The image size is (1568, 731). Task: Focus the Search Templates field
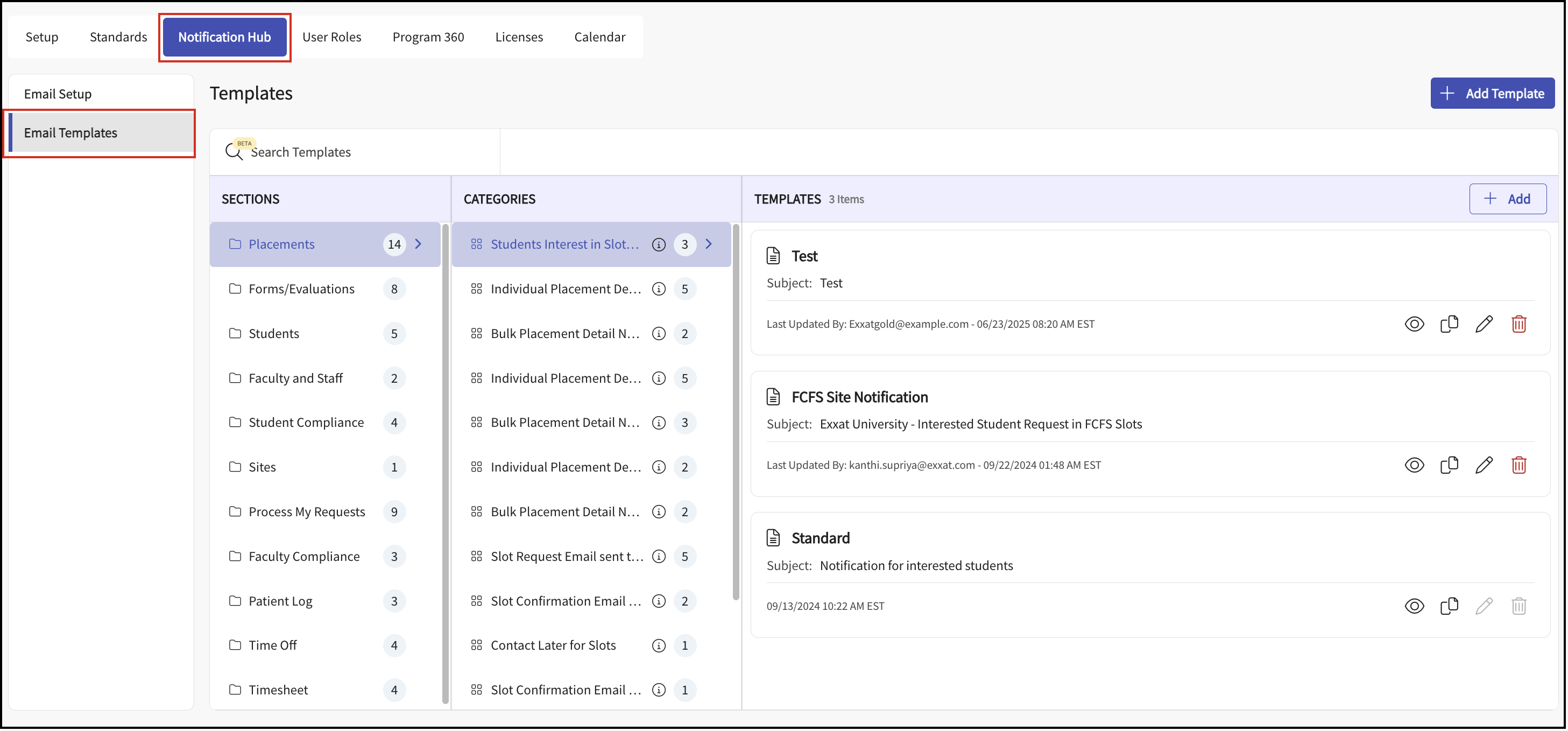tap(365, 152)
